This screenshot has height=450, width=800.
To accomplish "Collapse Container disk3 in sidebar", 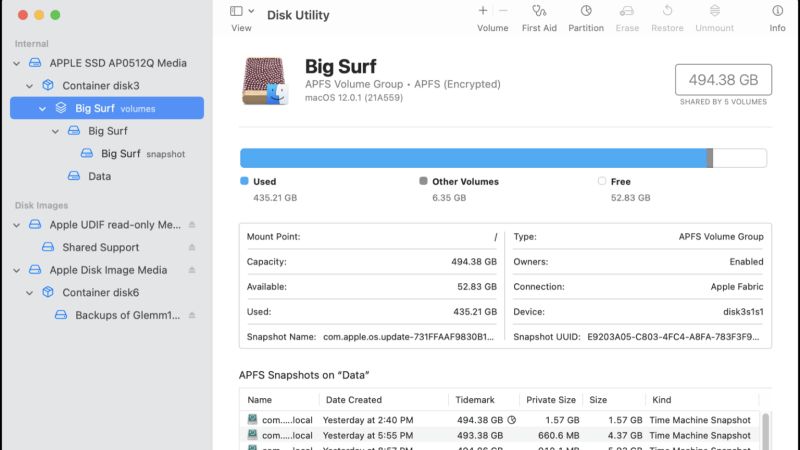I will [x=30, y=86].
